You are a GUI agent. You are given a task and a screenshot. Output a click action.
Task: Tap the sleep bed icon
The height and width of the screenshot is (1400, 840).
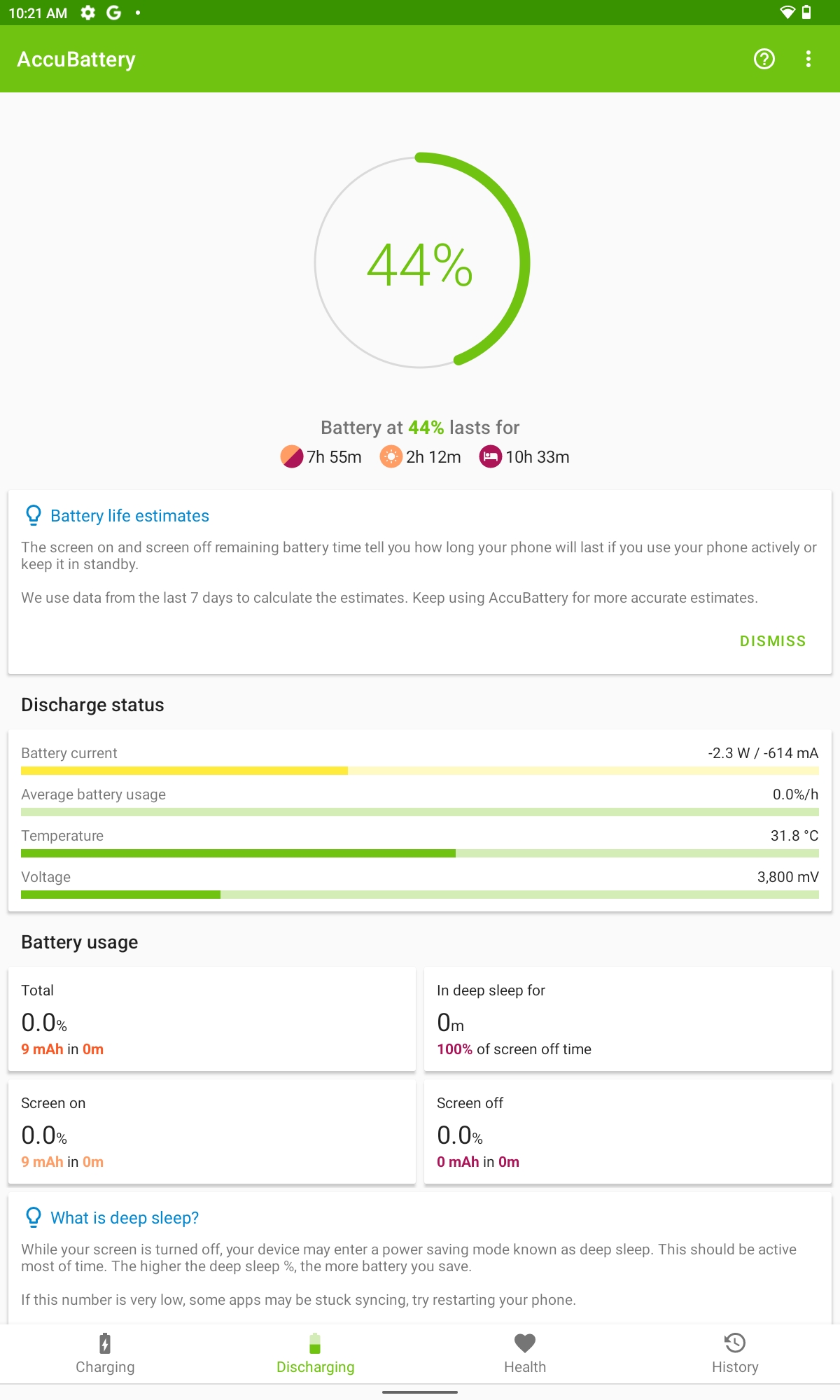(490, 456)
